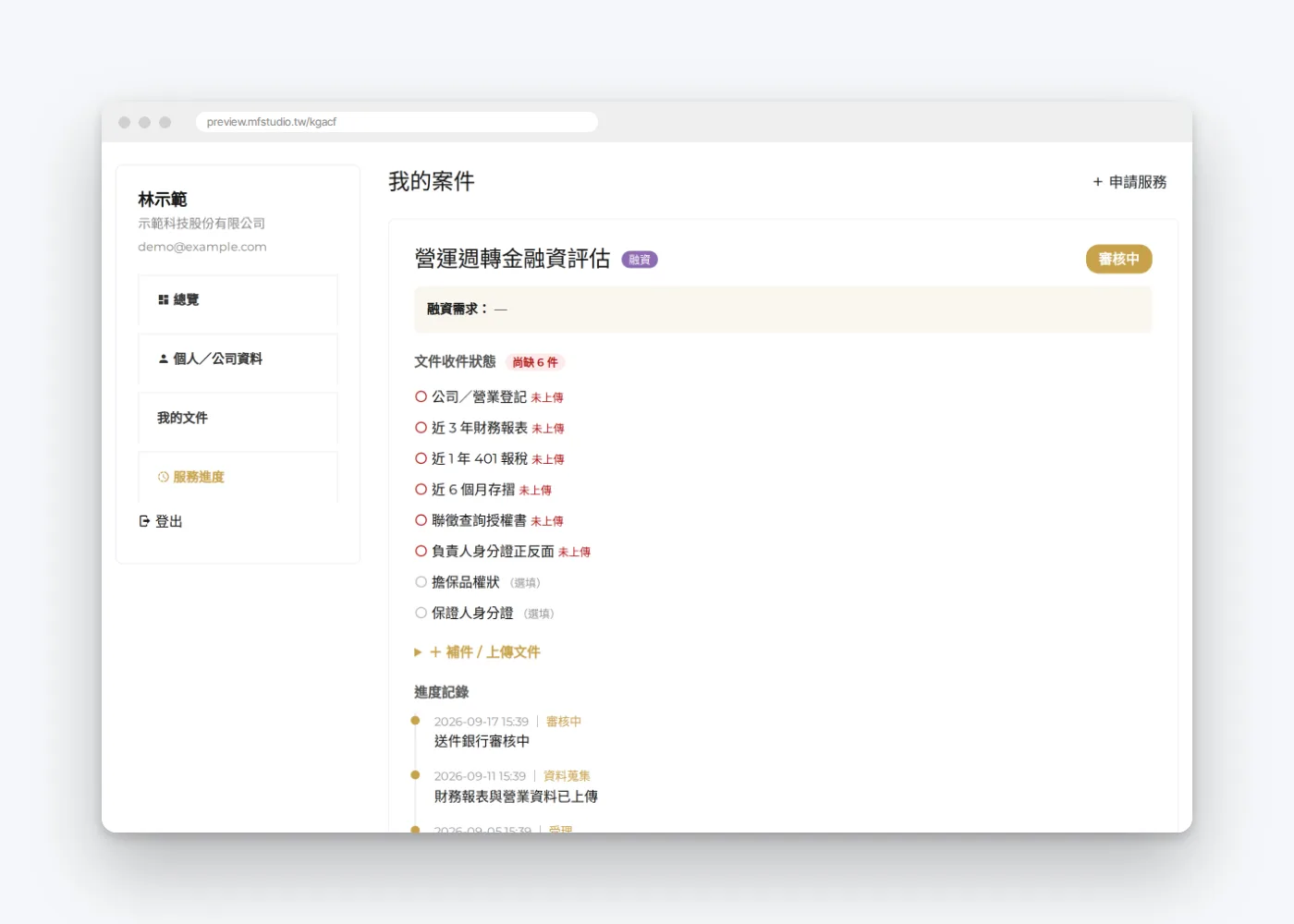Click the person icon beside 個人／公司資料
This screenshot has width=1294, height=924.
(x=164, y=359)
